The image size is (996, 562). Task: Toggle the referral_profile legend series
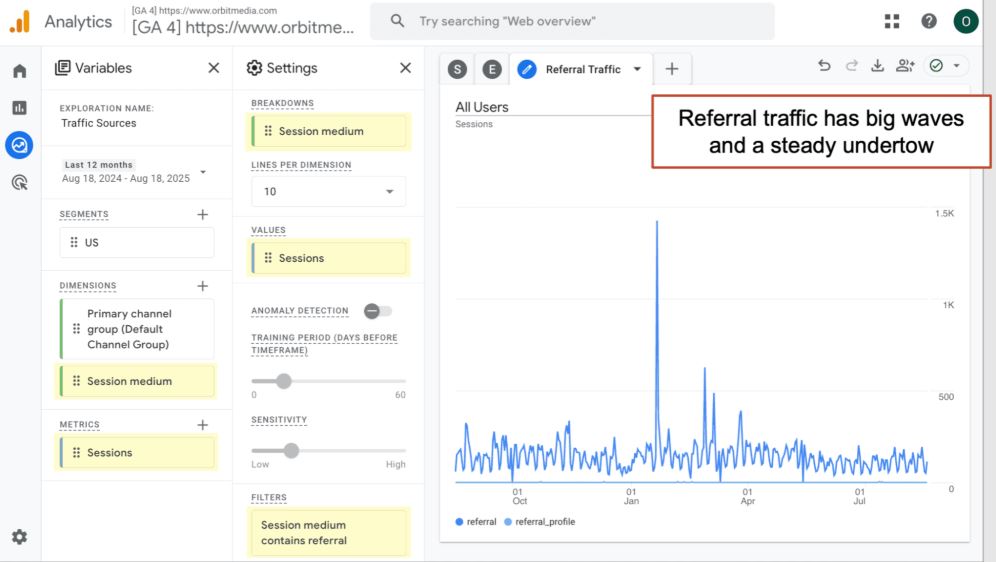click(x=540, y=522)
